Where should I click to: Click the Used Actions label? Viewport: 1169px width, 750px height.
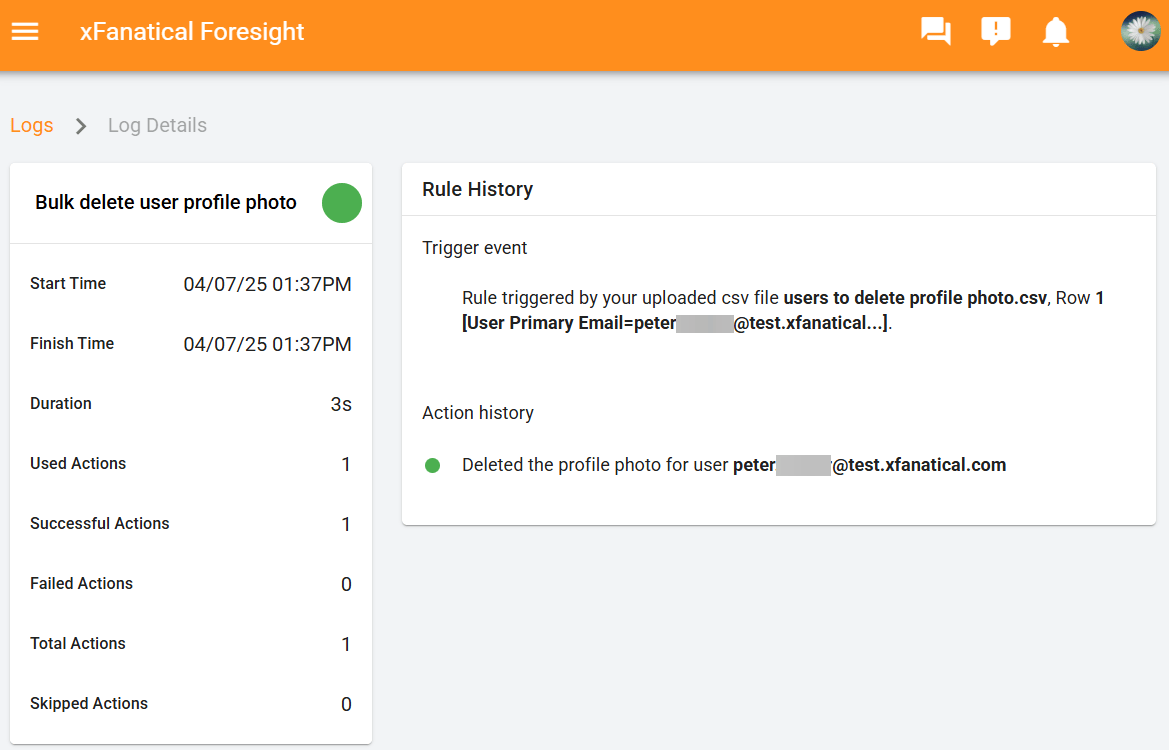(78, 464)
